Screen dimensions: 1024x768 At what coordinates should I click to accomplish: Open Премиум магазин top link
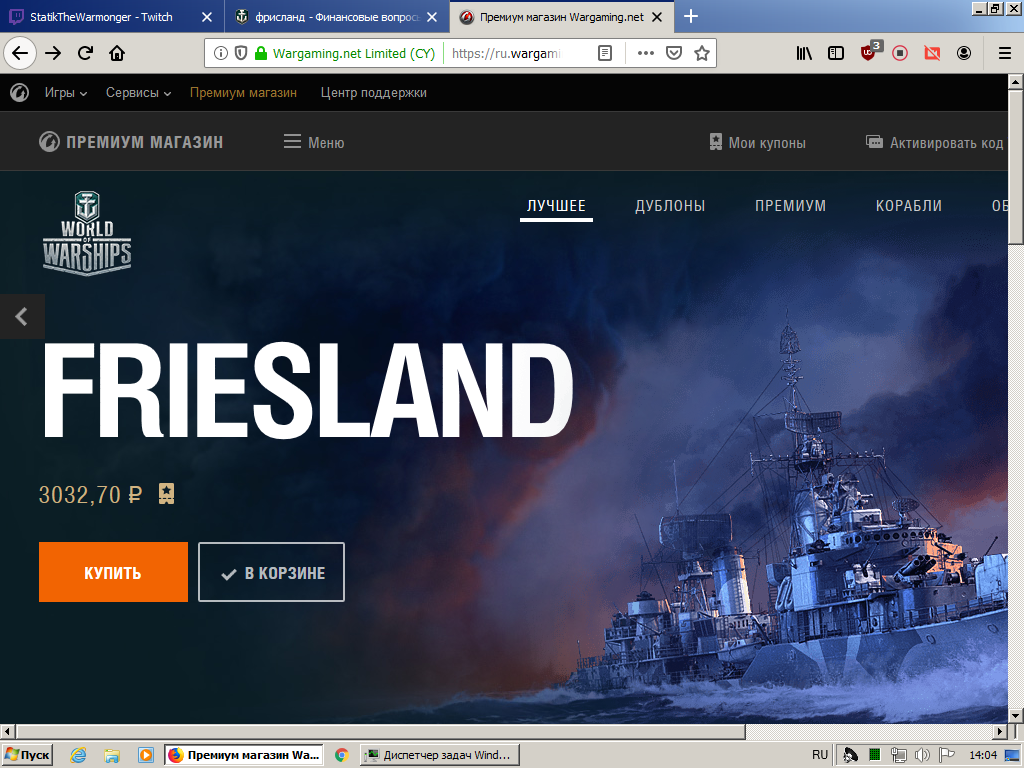tap(243, 93)
